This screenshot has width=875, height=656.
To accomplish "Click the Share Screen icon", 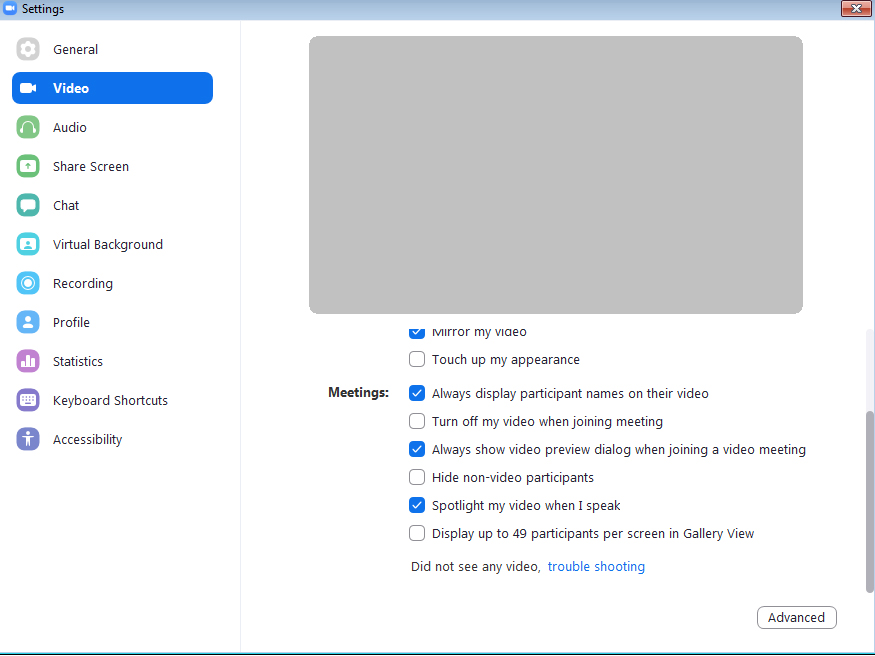I will [x=28, y=166].
